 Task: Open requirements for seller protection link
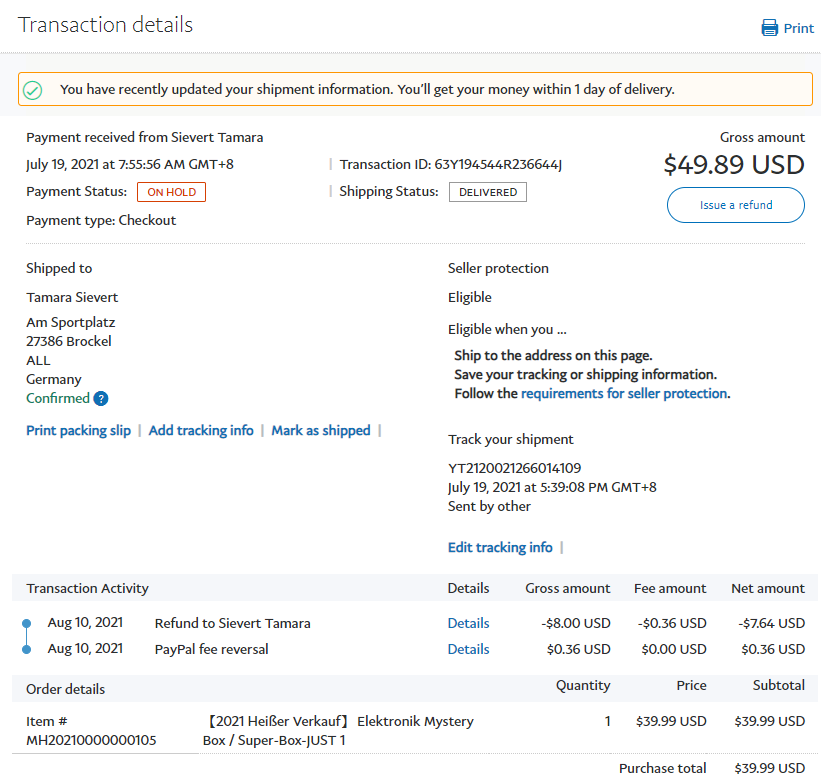pos(624,394)
